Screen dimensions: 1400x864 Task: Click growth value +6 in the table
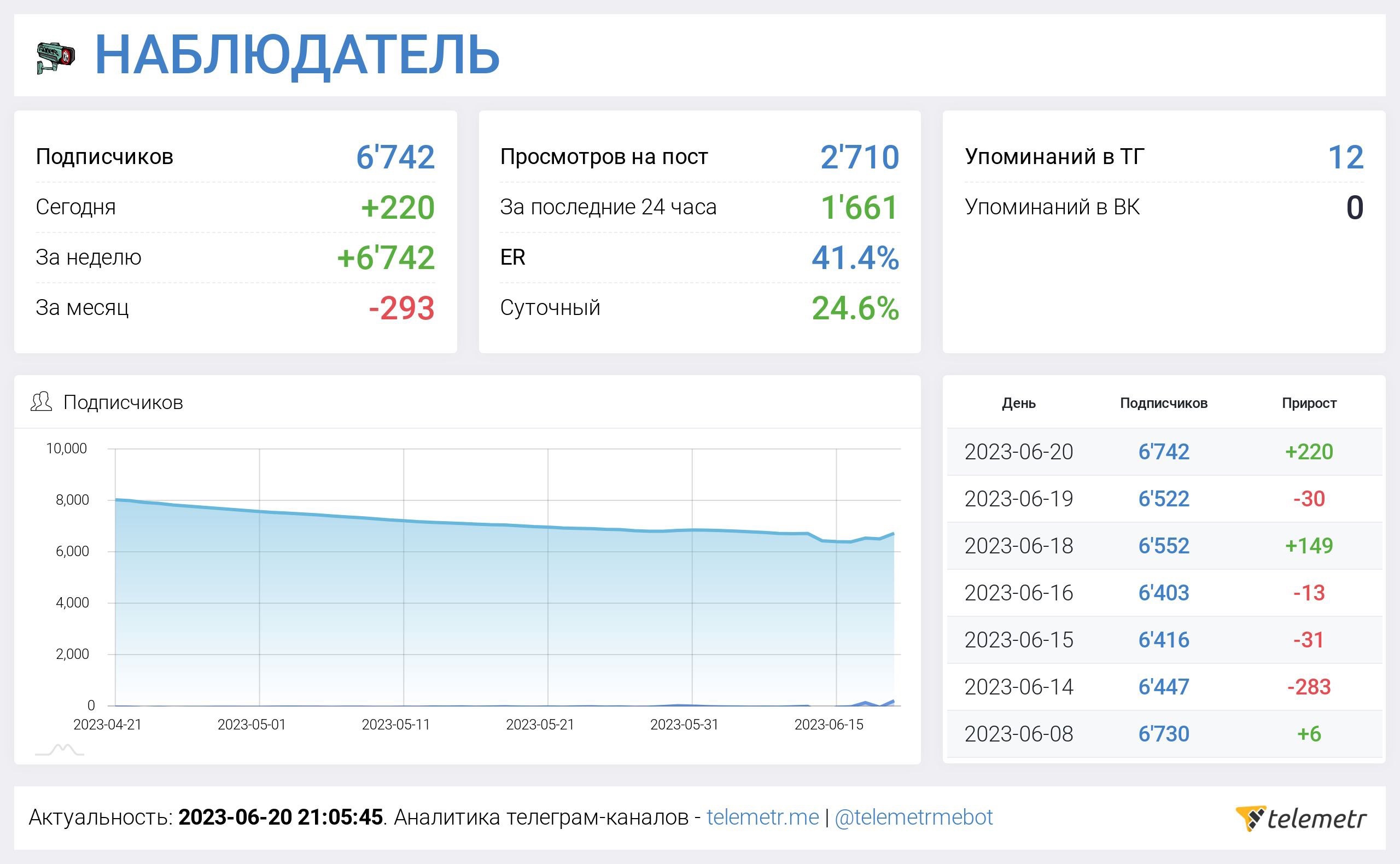coord(1309,734)
